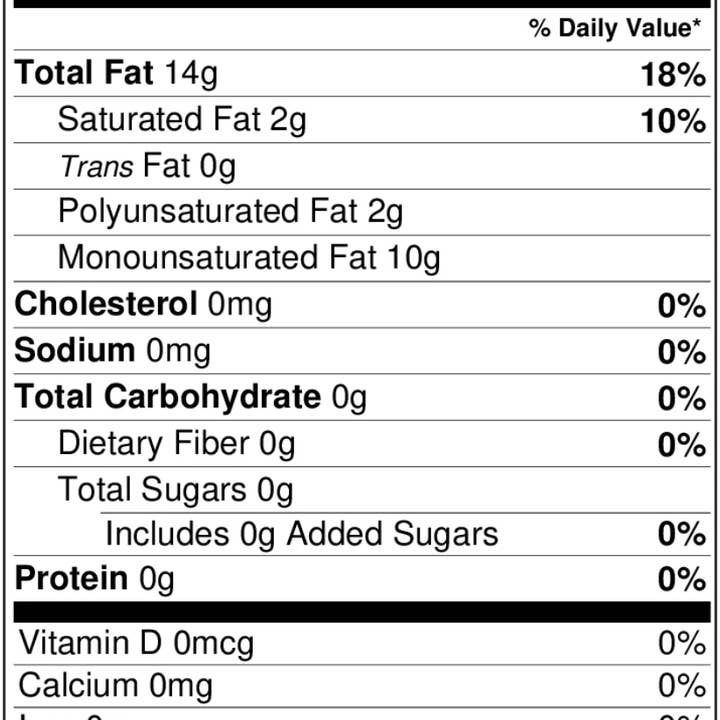Click the Protein 0g label
Image resolution: width=720 pixels, height=720 pixels.
tap(95, 579)
